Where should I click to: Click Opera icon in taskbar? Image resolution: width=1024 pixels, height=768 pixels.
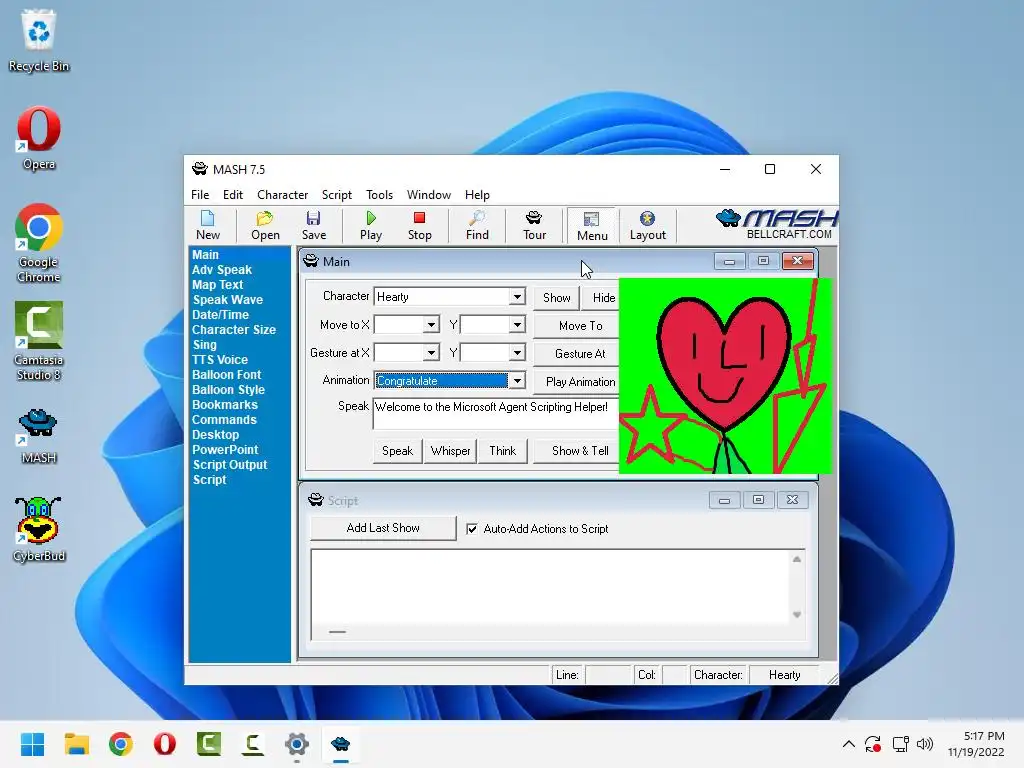pos(165,744)
